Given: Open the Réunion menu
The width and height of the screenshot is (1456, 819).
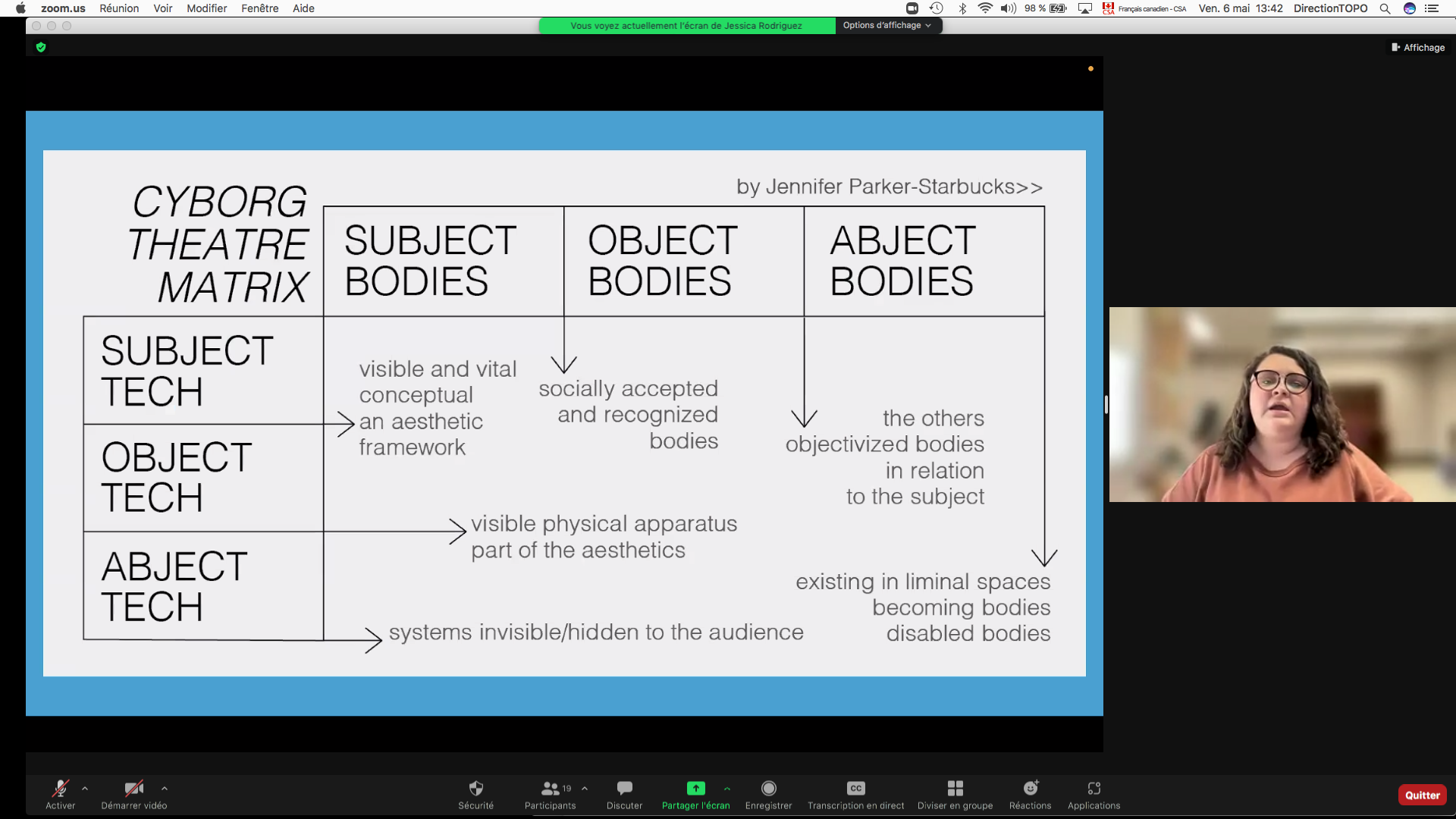Looking at the screenshot, I should pos(119,8).
